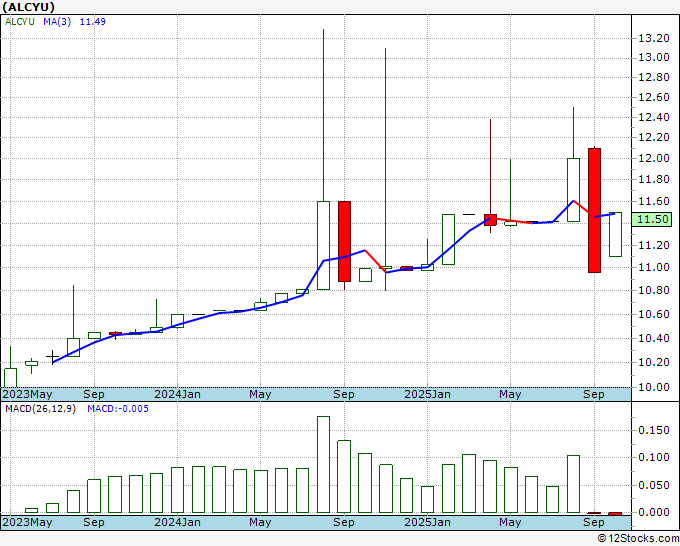Click the 13.20 price axis value
Image resolution: width=680 pixels, height=546 pixels.
coord(654,38)
